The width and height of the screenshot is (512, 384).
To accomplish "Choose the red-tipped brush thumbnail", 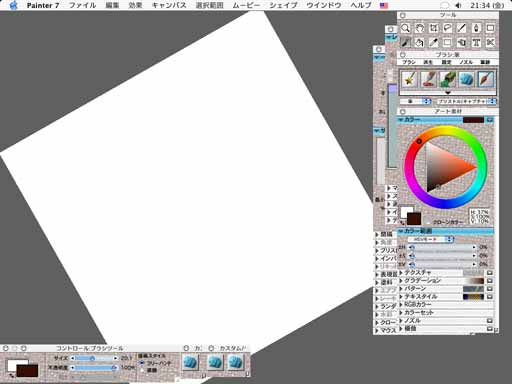I will click(x=429, y=80).
